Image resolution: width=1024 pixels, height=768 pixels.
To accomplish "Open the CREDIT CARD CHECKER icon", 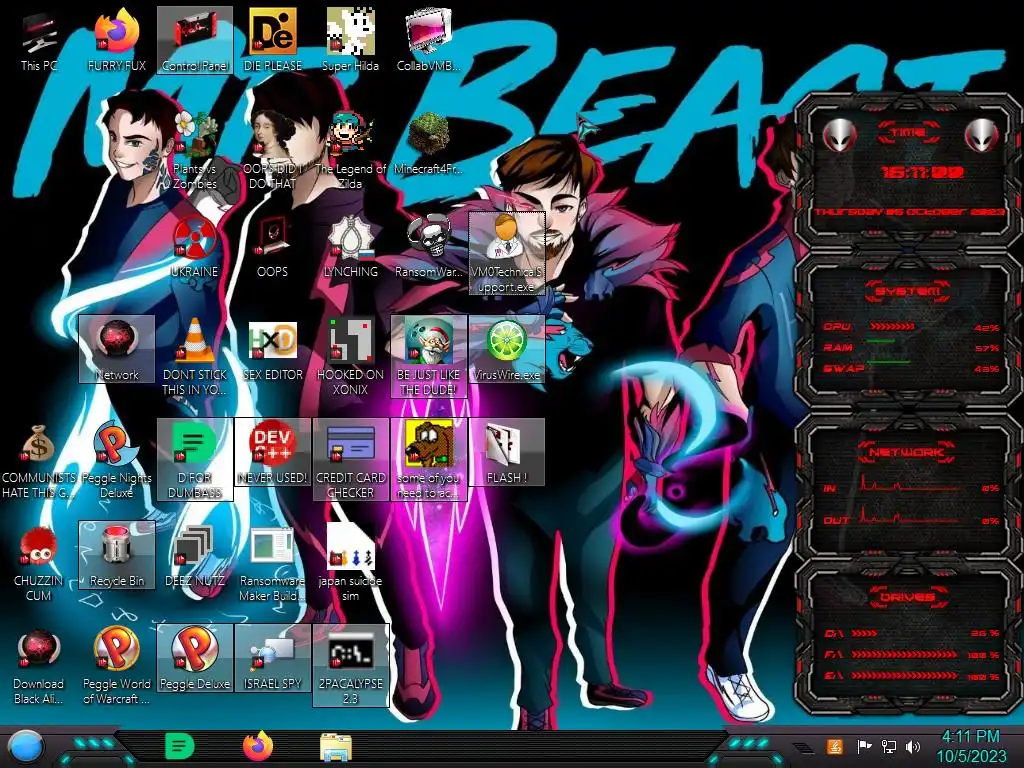I will 350,460.
